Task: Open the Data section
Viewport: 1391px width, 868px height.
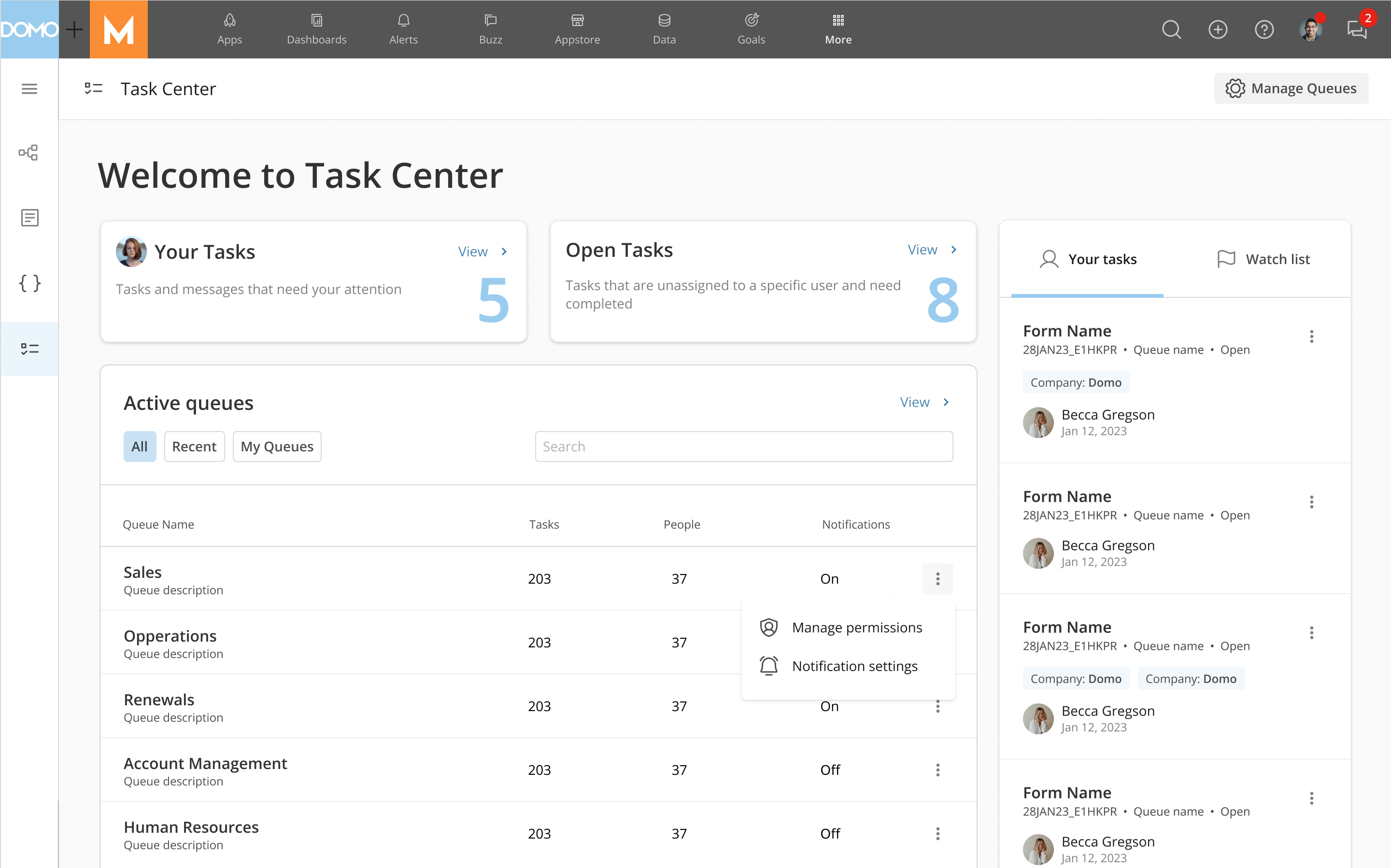Action: pos(664,29)
